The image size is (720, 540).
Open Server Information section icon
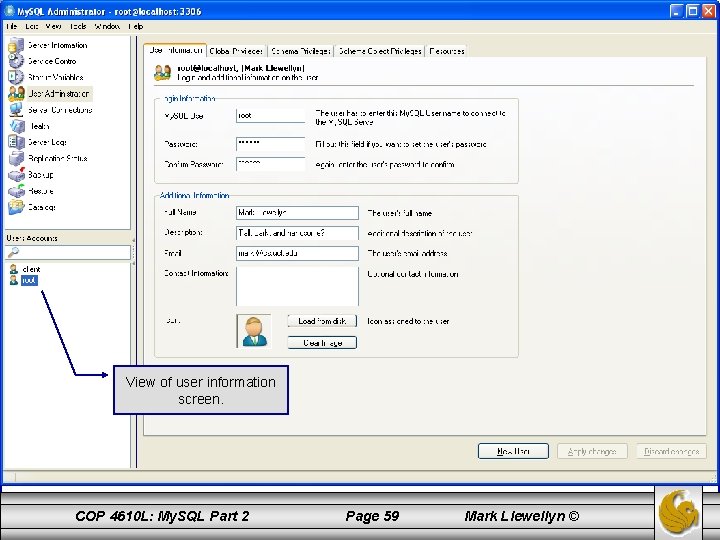[16, 45]
